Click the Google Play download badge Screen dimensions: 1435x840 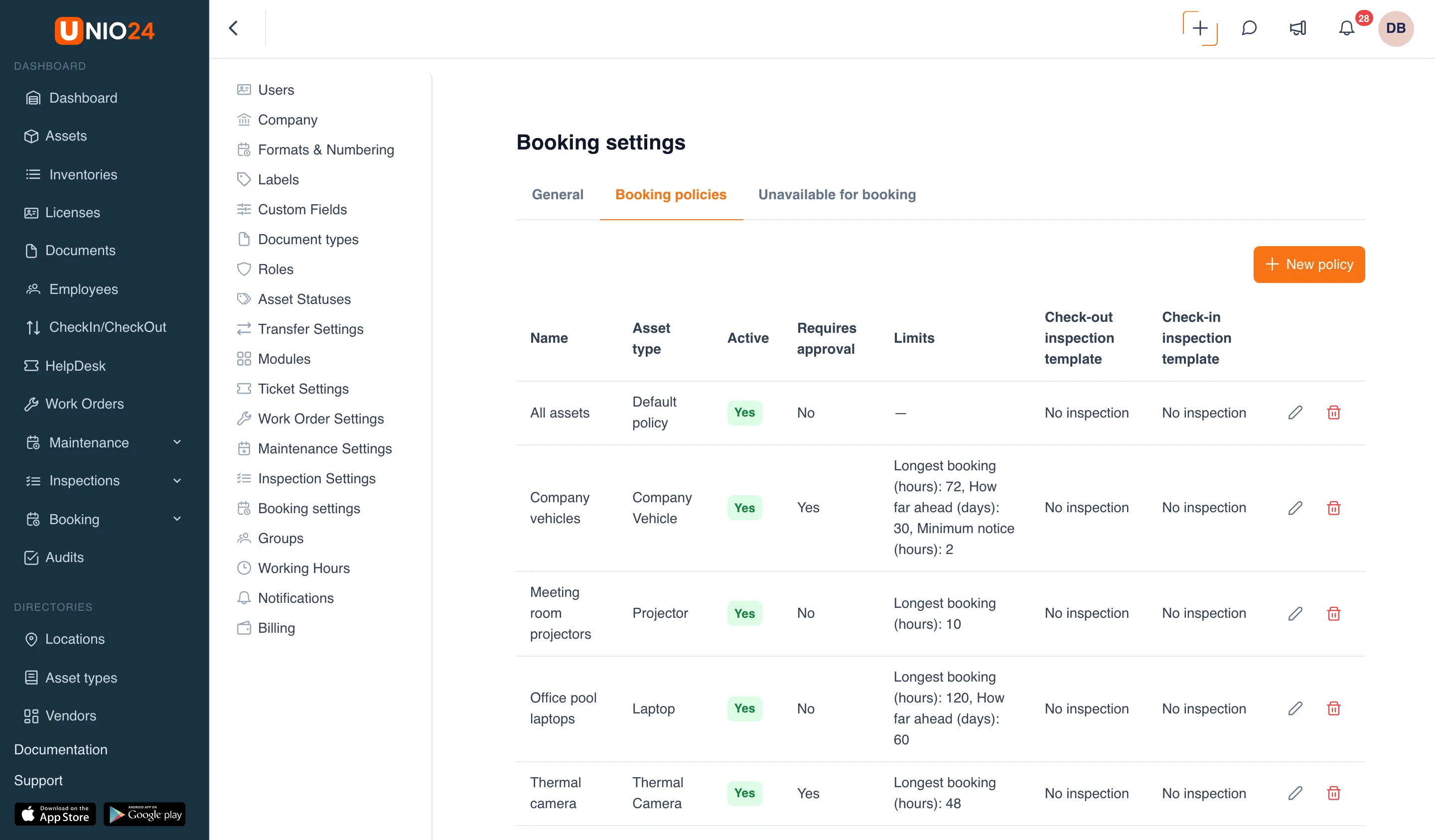pyautogui.click(x=144, y=815)
